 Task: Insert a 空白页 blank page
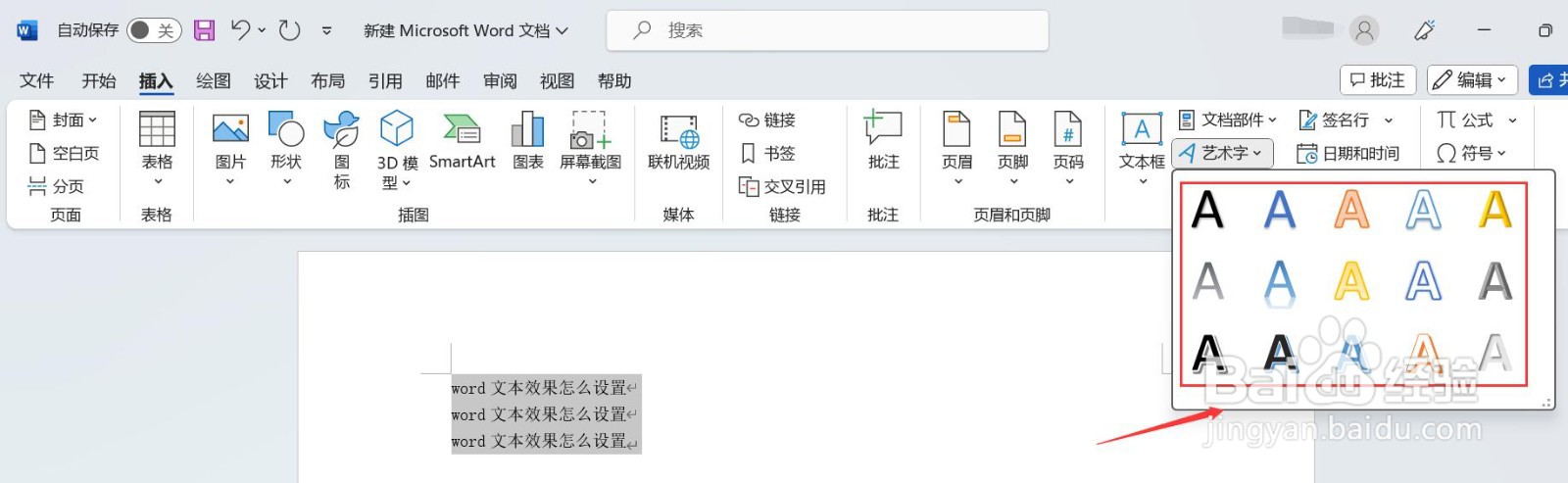65,153
